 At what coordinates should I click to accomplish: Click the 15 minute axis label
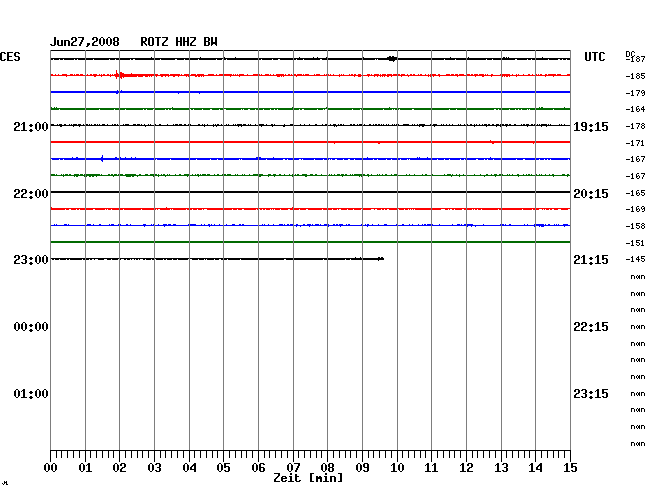pyautogui.click(x=570, y=468)
